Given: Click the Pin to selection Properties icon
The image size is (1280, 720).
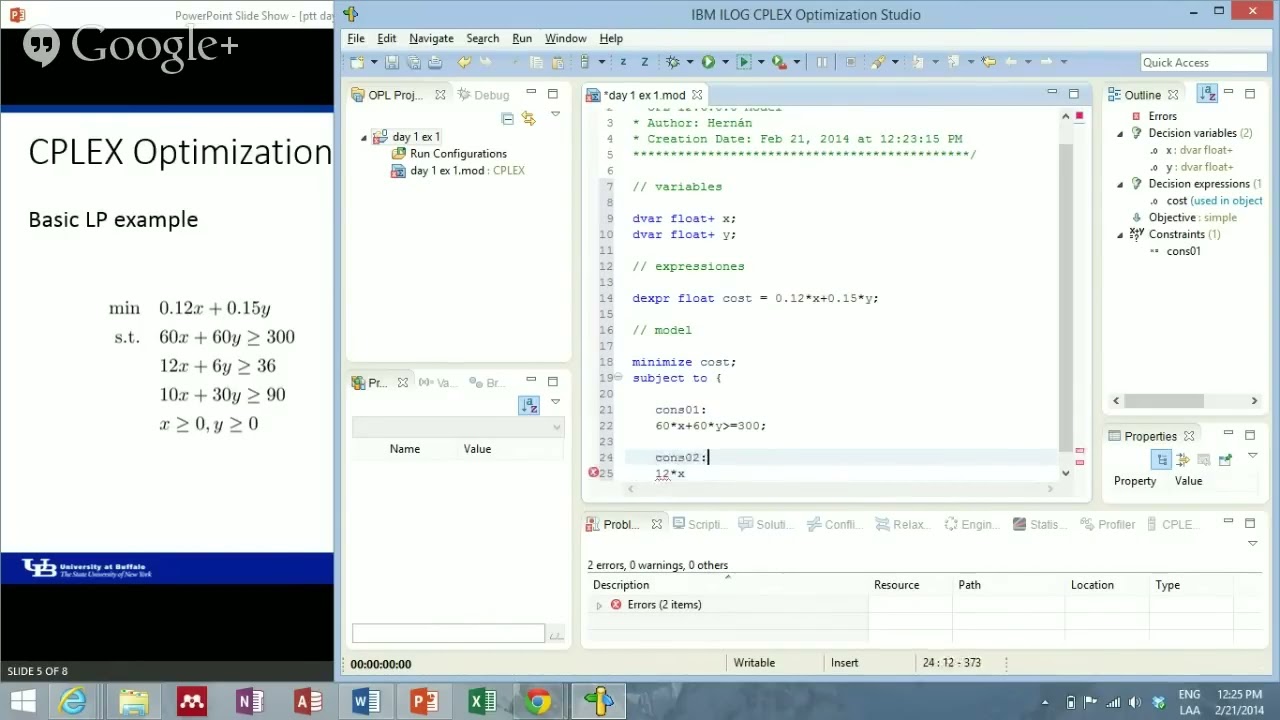Looking at the screenshot, I should point(1225,459).
